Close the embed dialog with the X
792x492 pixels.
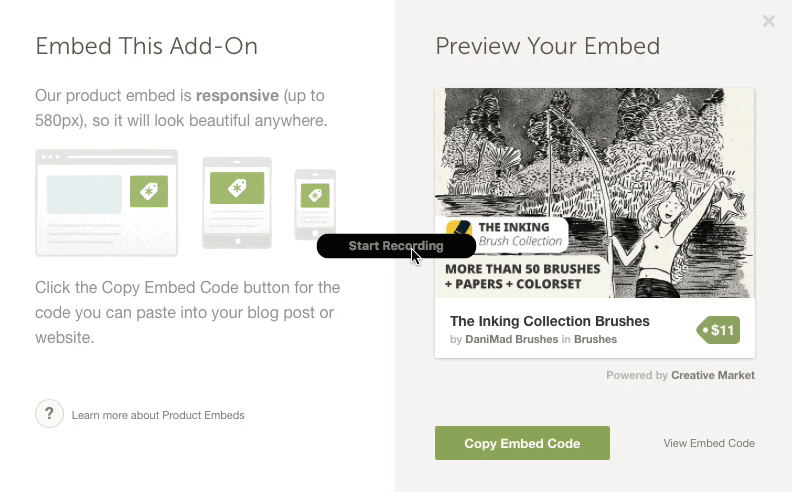[769, 21]
